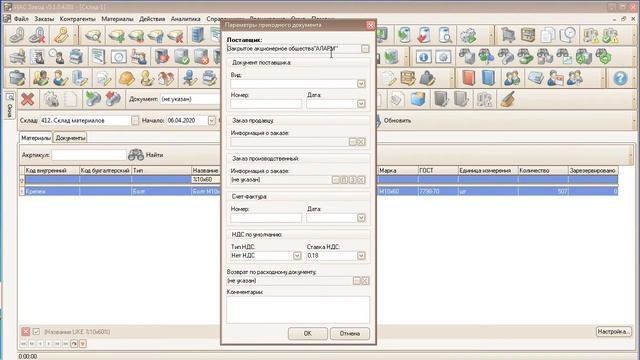Click the red-arrow chain link icon
The image size is (640, 360).
(113, 99)
